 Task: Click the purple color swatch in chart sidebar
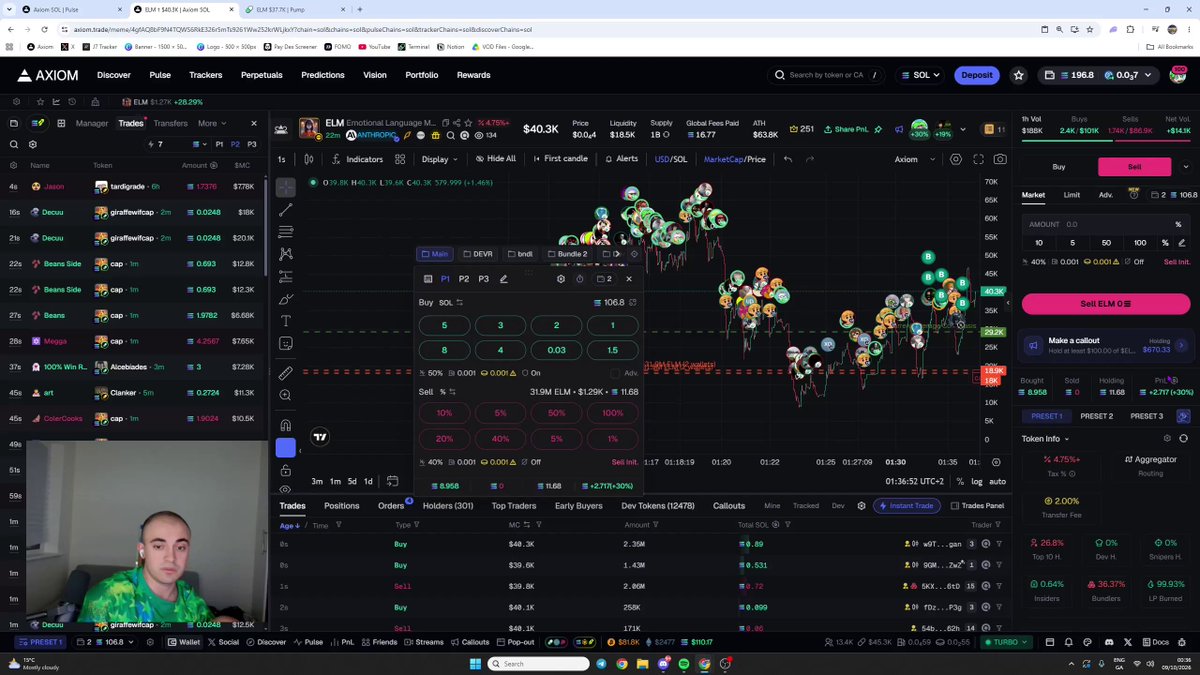(286, 448)
